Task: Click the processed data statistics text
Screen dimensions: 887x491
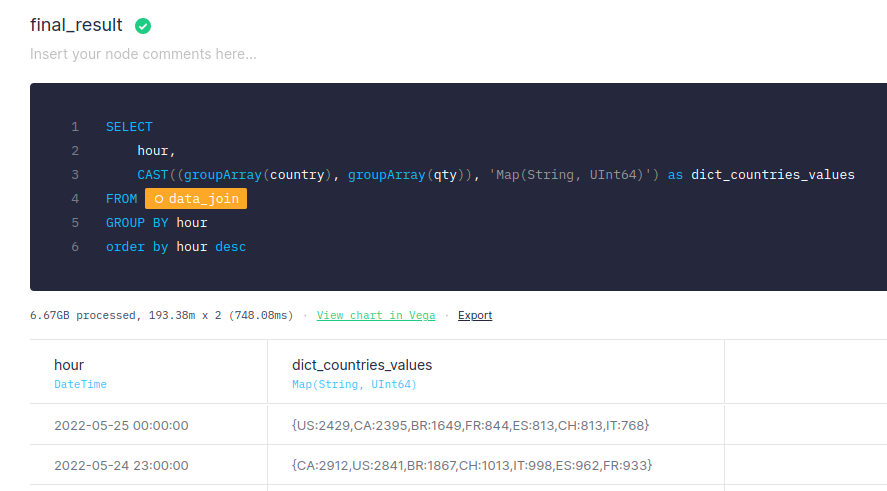Action: coord(162,315)
